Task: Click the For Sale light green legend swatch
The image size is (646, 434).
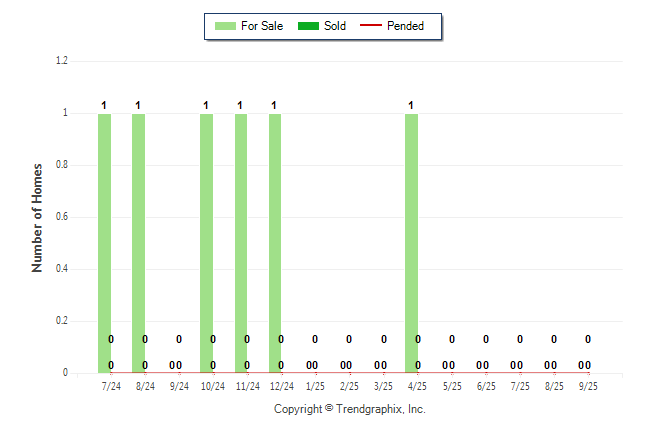Action: click(224, 26)
